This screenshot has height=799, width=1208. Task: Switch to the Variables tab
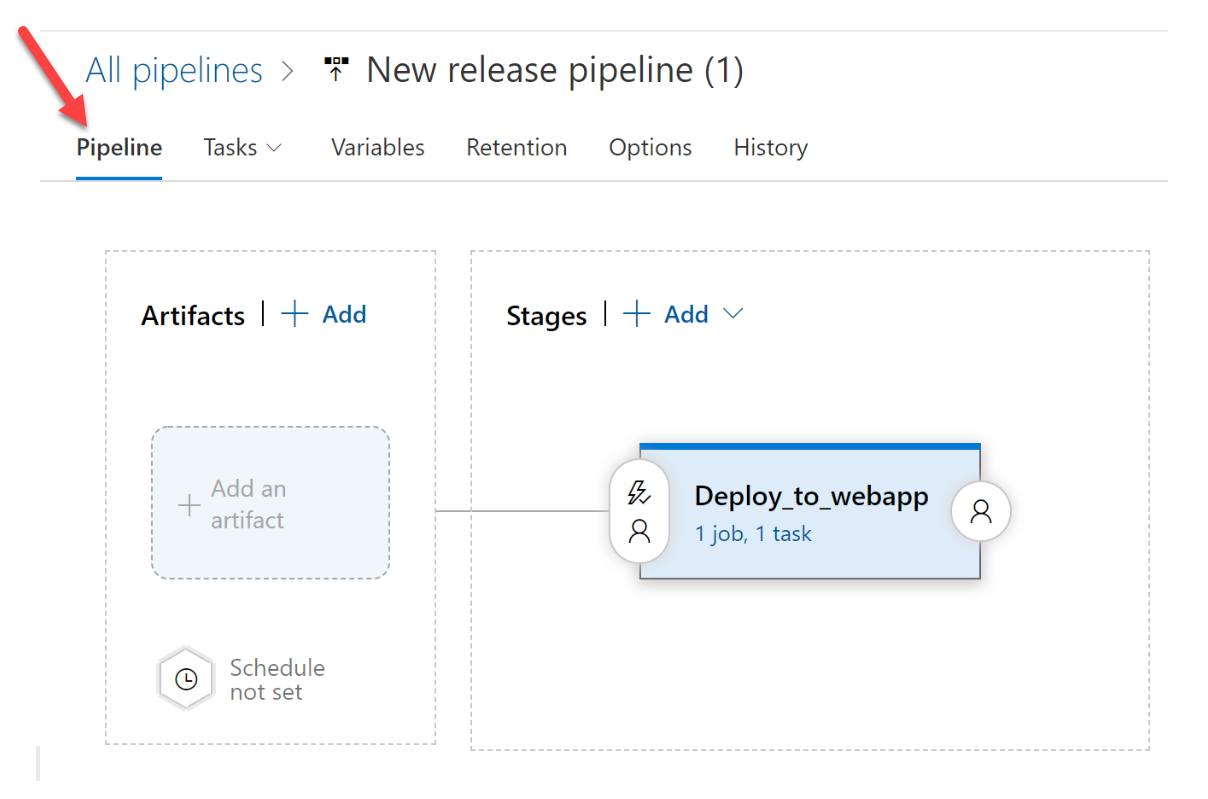(x=377, y=147)
